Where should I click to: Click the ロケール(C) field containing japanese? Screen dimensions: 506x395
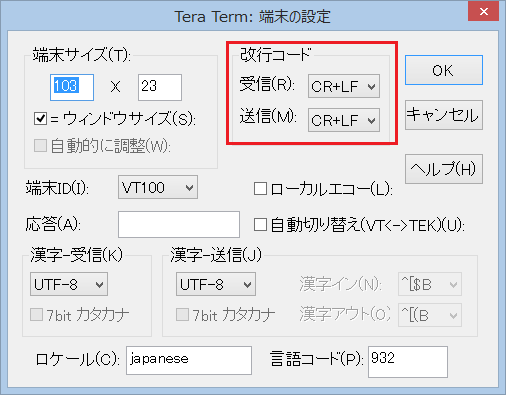pyautogui.click(x=189, y=360)
